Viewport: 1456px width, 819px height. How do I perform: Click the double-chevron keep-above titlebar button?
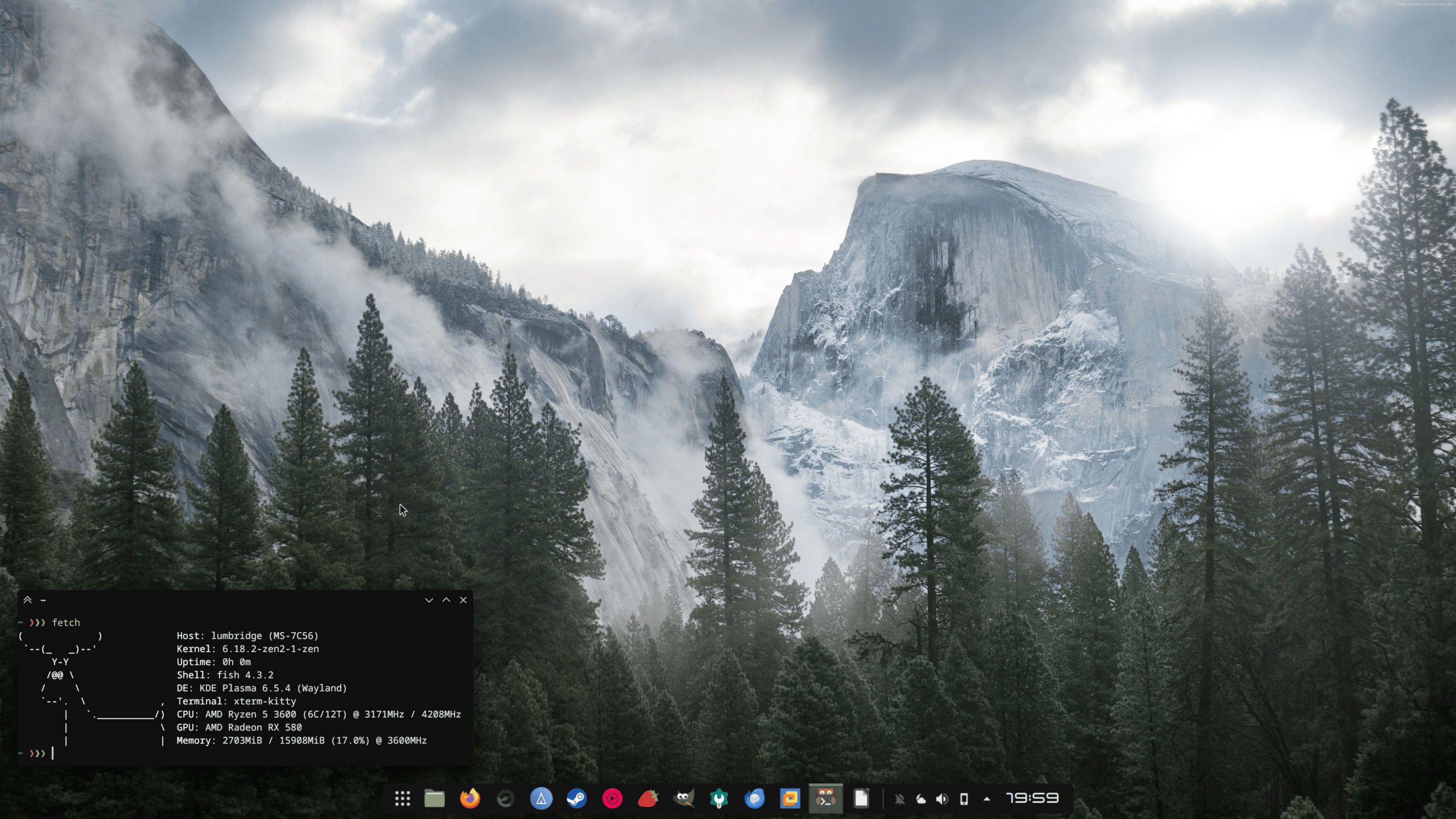click(x=27, y=600)
